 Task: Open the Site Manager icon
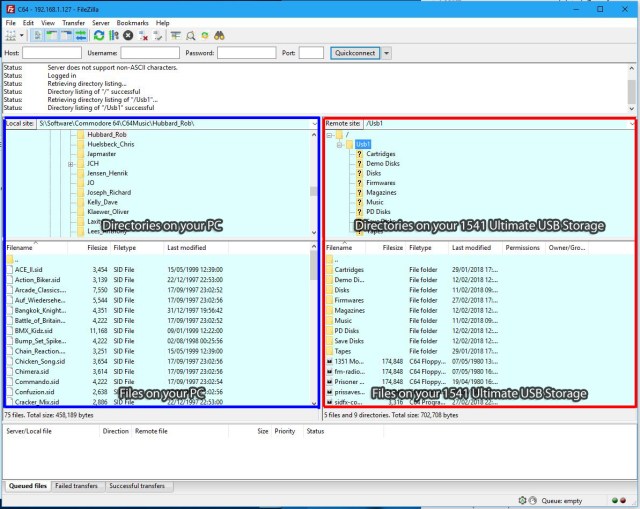click(x=11, y=36)
